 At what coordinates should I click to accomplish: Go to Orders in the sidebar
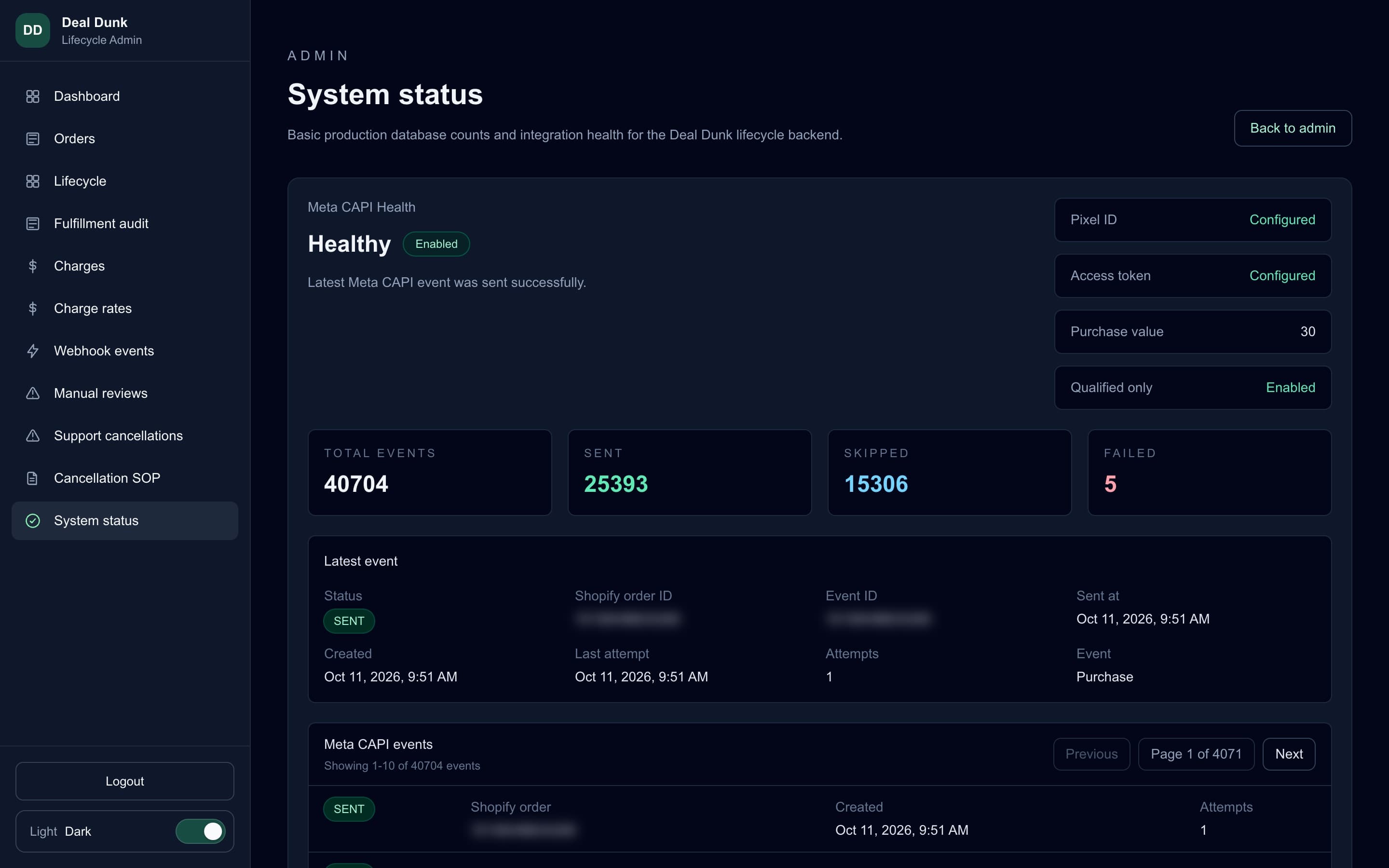click(x=124, y=139)
